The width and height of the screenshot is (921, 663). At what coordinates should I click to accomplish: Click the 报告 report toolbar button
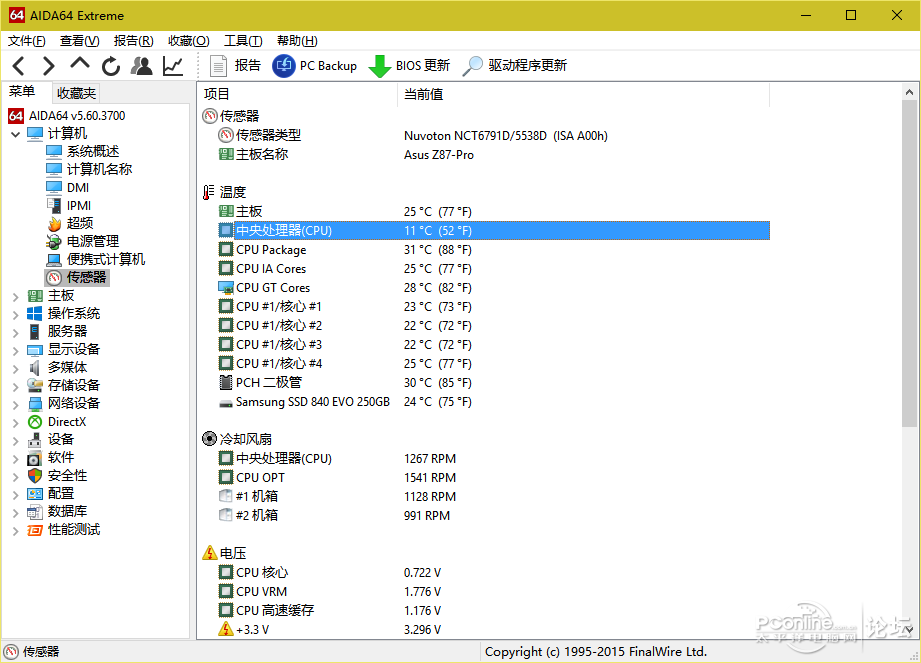pyautogui.click(x=235, y=66)
